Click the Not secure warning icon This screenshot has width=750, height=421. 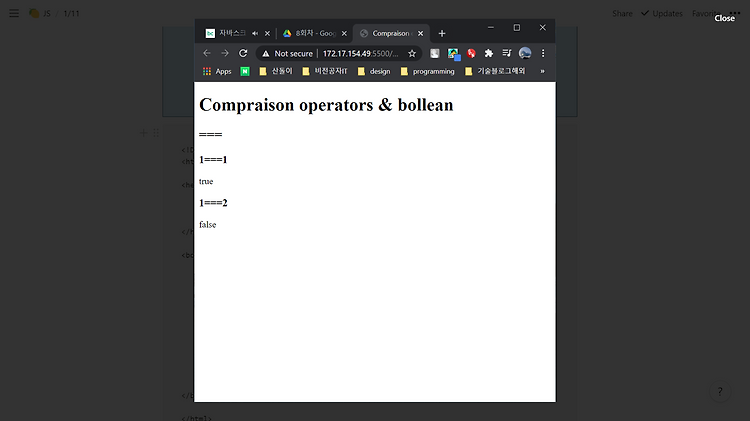click(x=266, y=54)
